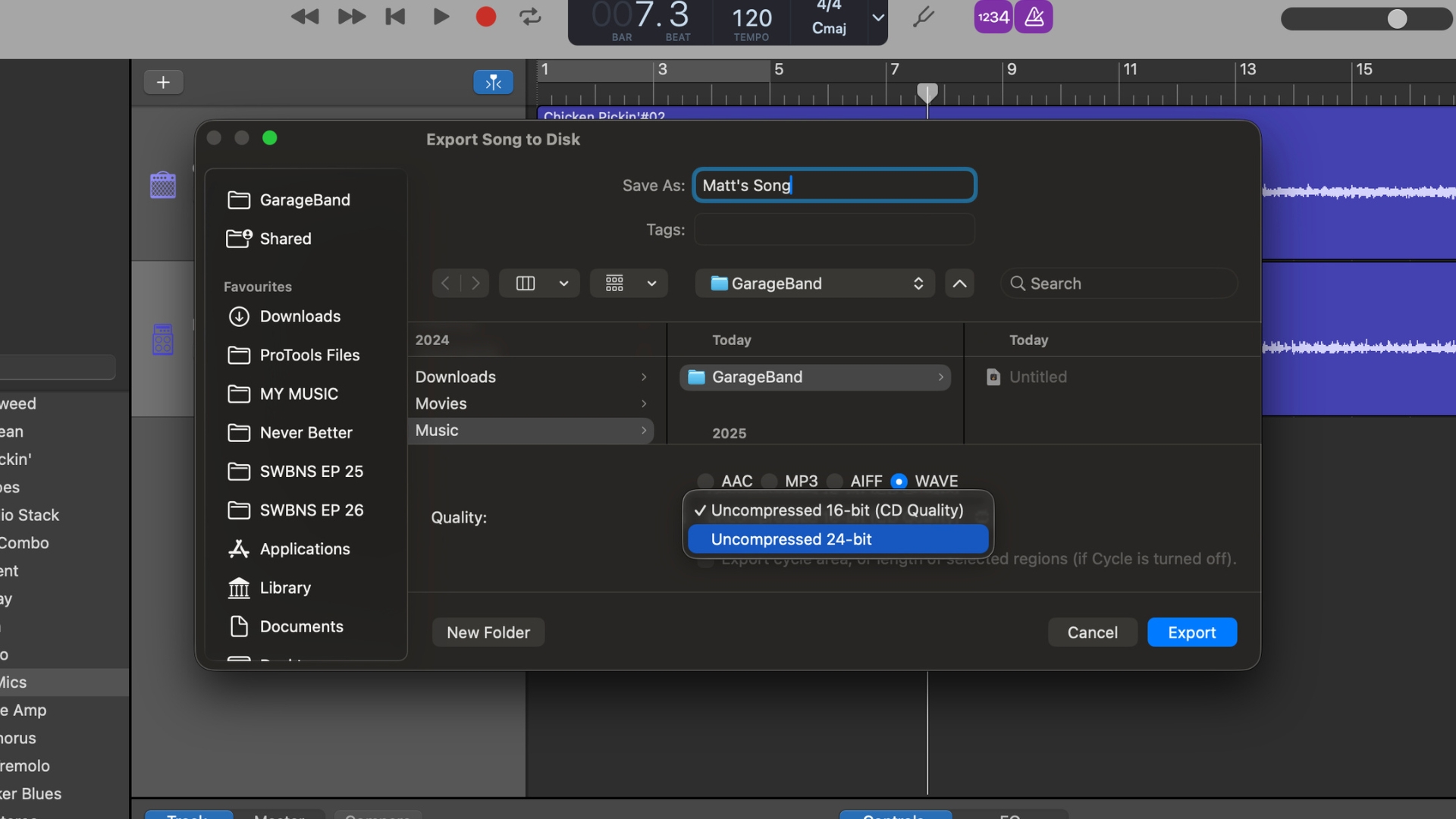Click the Chicken Pickin' region header
The height and width of the screenshot is (819, 1456).
(604, 115)
